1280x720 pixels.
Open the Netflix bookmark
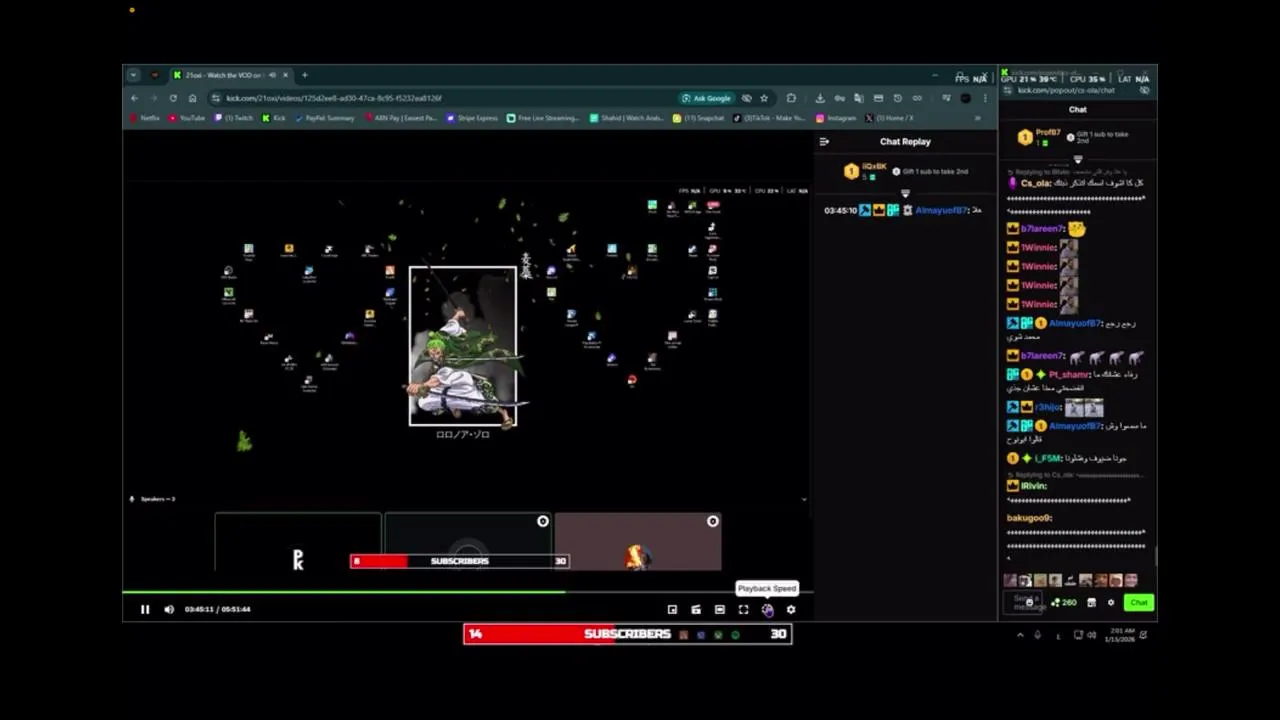(145, 118)
